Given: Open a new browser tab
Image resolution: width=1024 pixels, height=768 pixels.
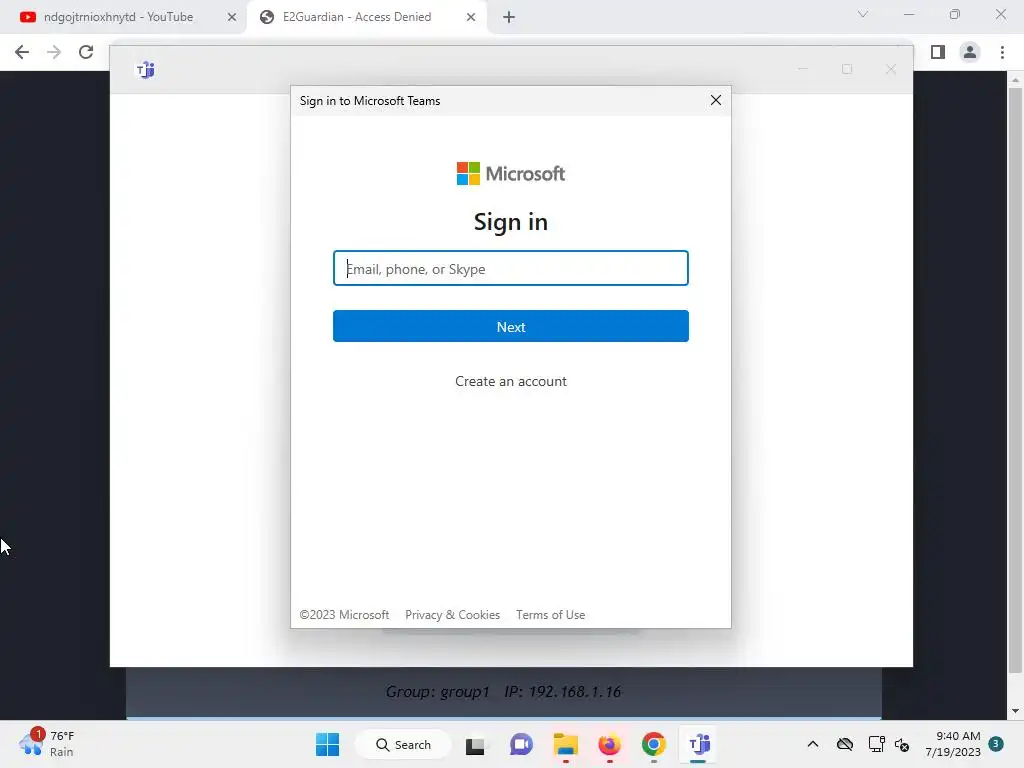Looking at the screenshot, I should pyautogui.click(x=509, y=18).
